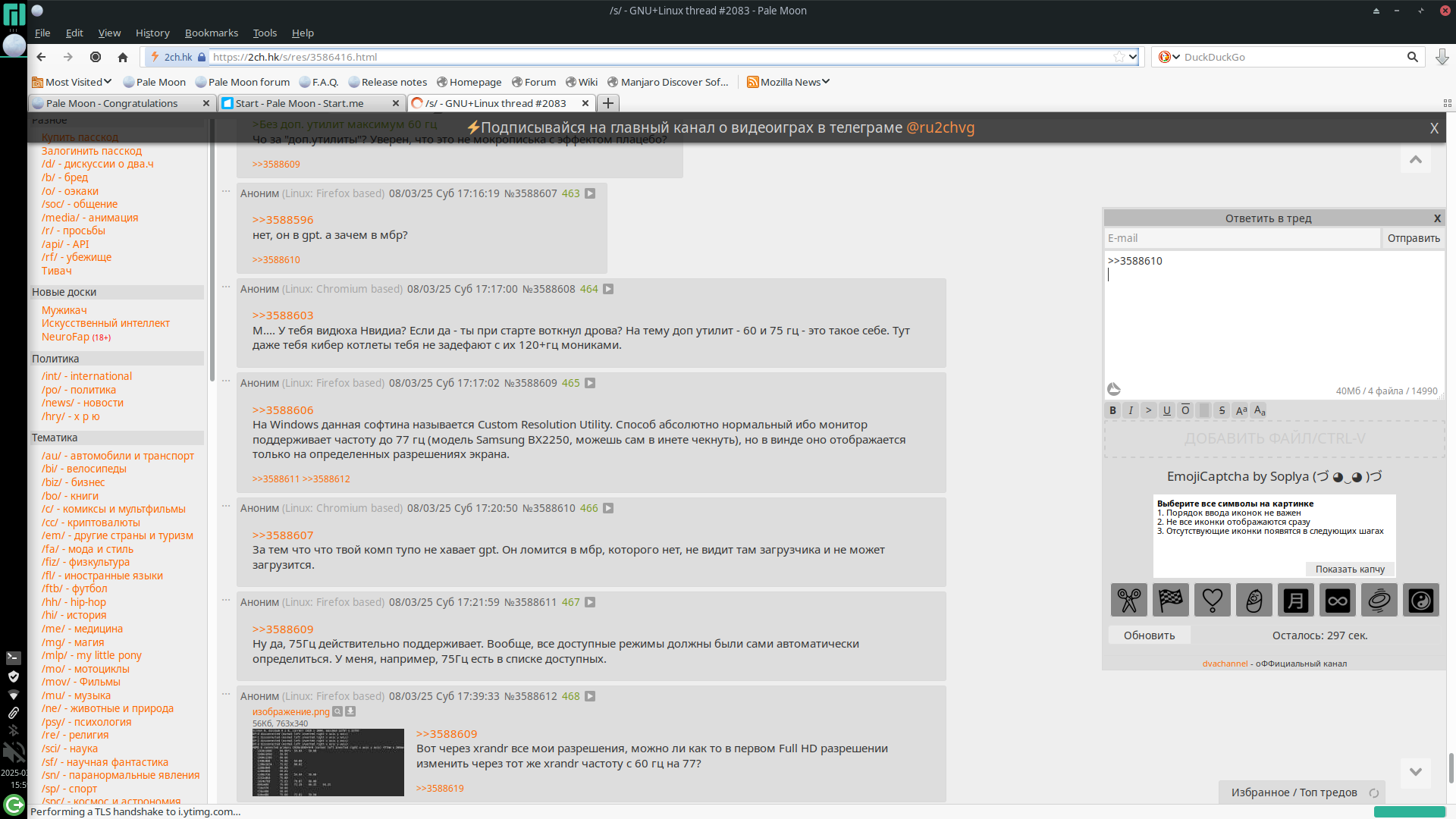The image size is (1456, 819).
Task: Open the Manjaro start menu icon
Action: click(14, 14)
